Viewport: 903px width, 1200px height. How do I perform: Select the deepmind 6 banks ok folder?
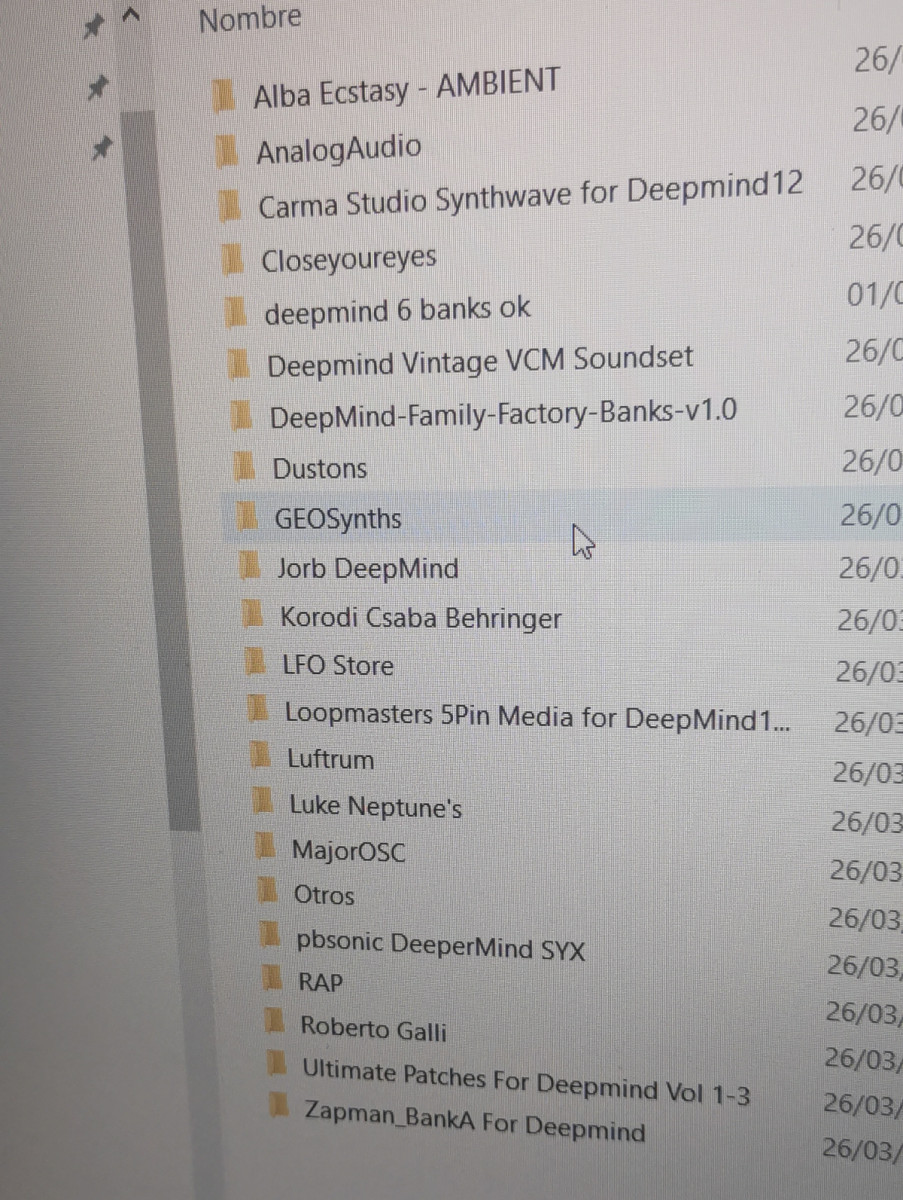[397, 311]
